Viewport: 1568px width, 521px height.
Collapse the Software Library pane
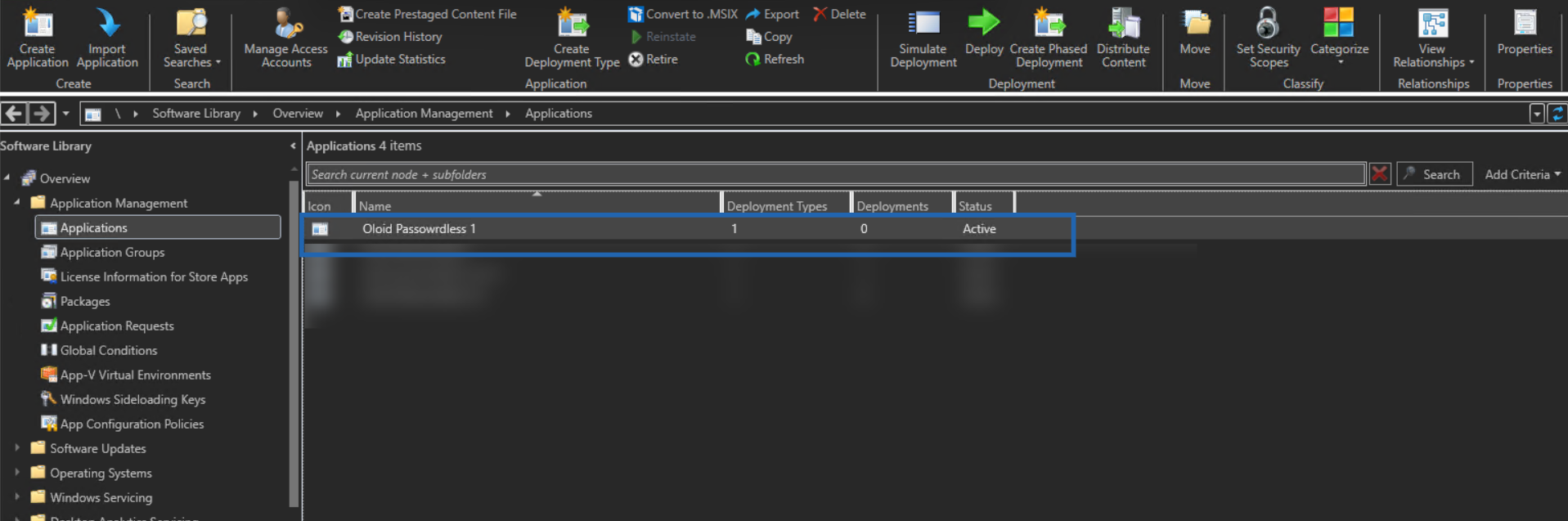(x=293, y=146)
